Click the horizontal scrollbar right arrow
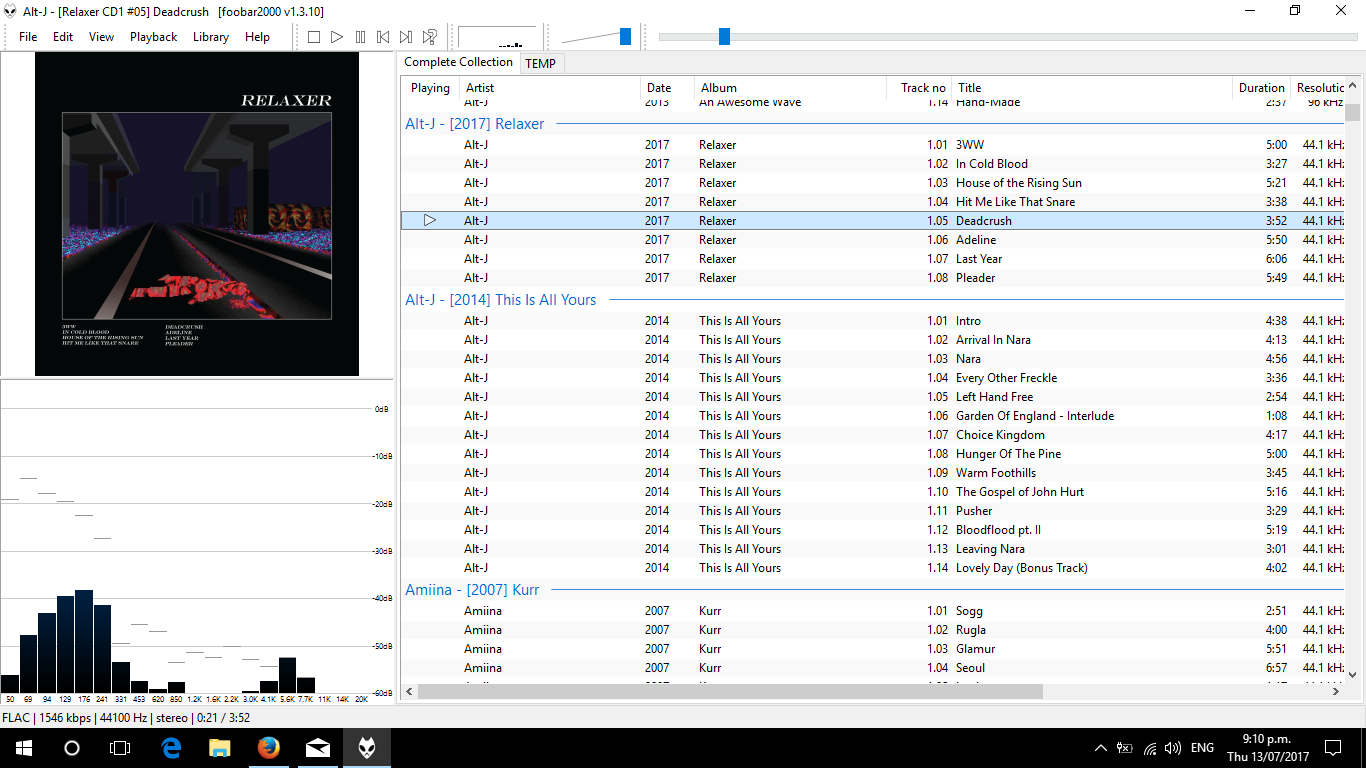 coord(1335,691)
